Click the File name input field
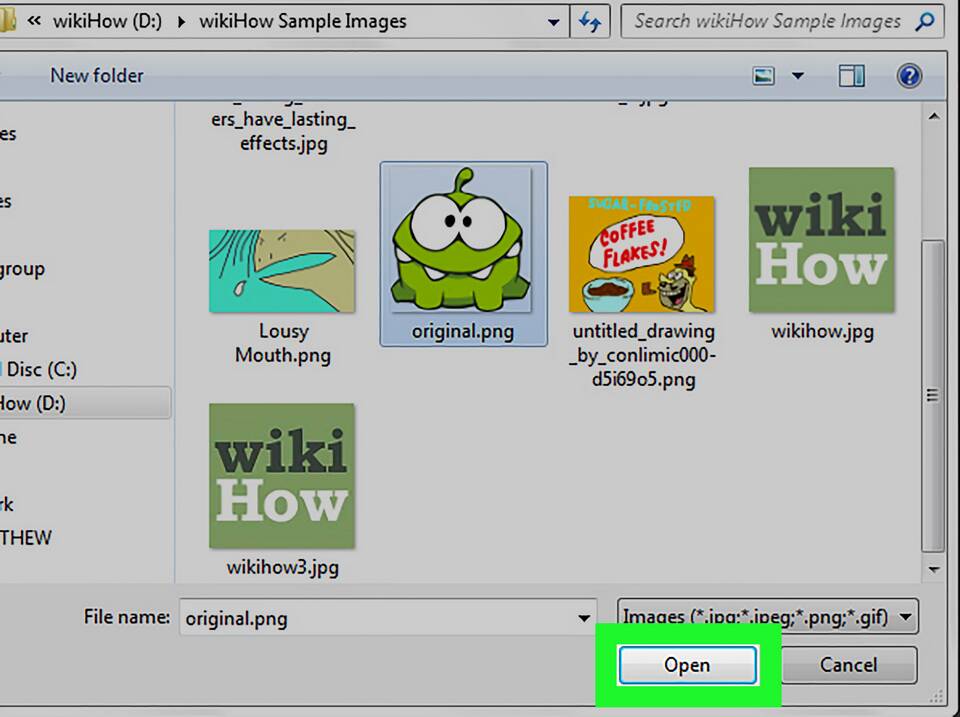The height and width of the screenshot is (717, 960). pos(375,619)
